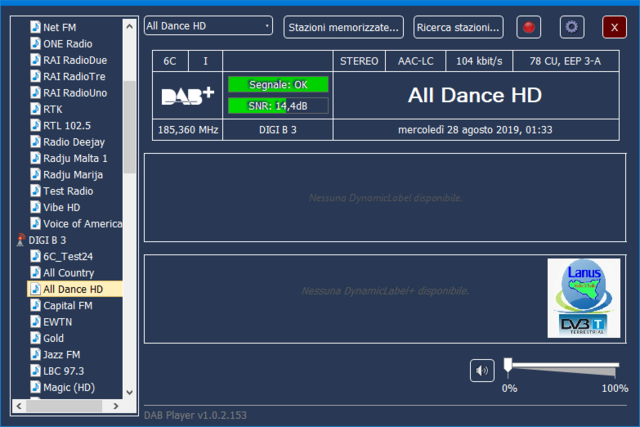Select highlighted All Dance HD in list

pyautogui.click(x=75, y=289)
